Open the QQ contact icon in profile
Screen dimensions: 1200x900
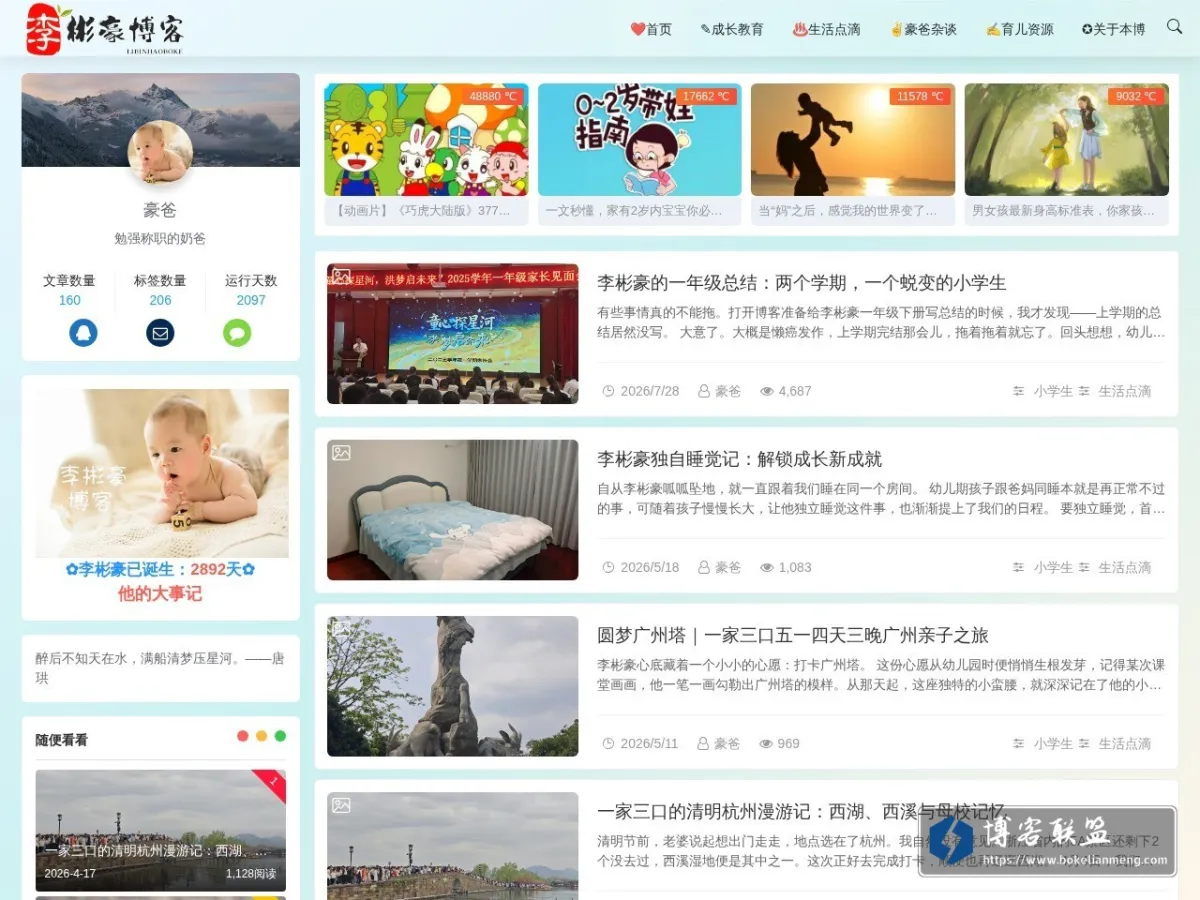pos(83,333)
